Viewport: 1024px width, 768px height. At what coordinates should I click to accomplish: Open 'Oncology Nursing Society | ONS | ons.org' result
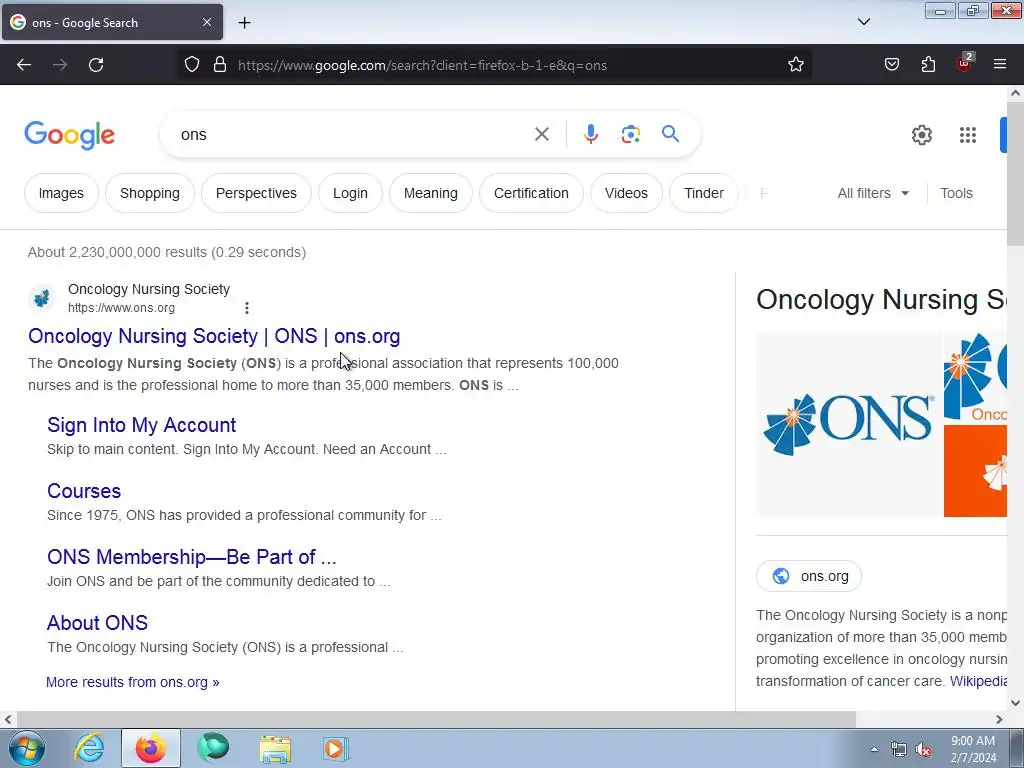pos(214,336)
